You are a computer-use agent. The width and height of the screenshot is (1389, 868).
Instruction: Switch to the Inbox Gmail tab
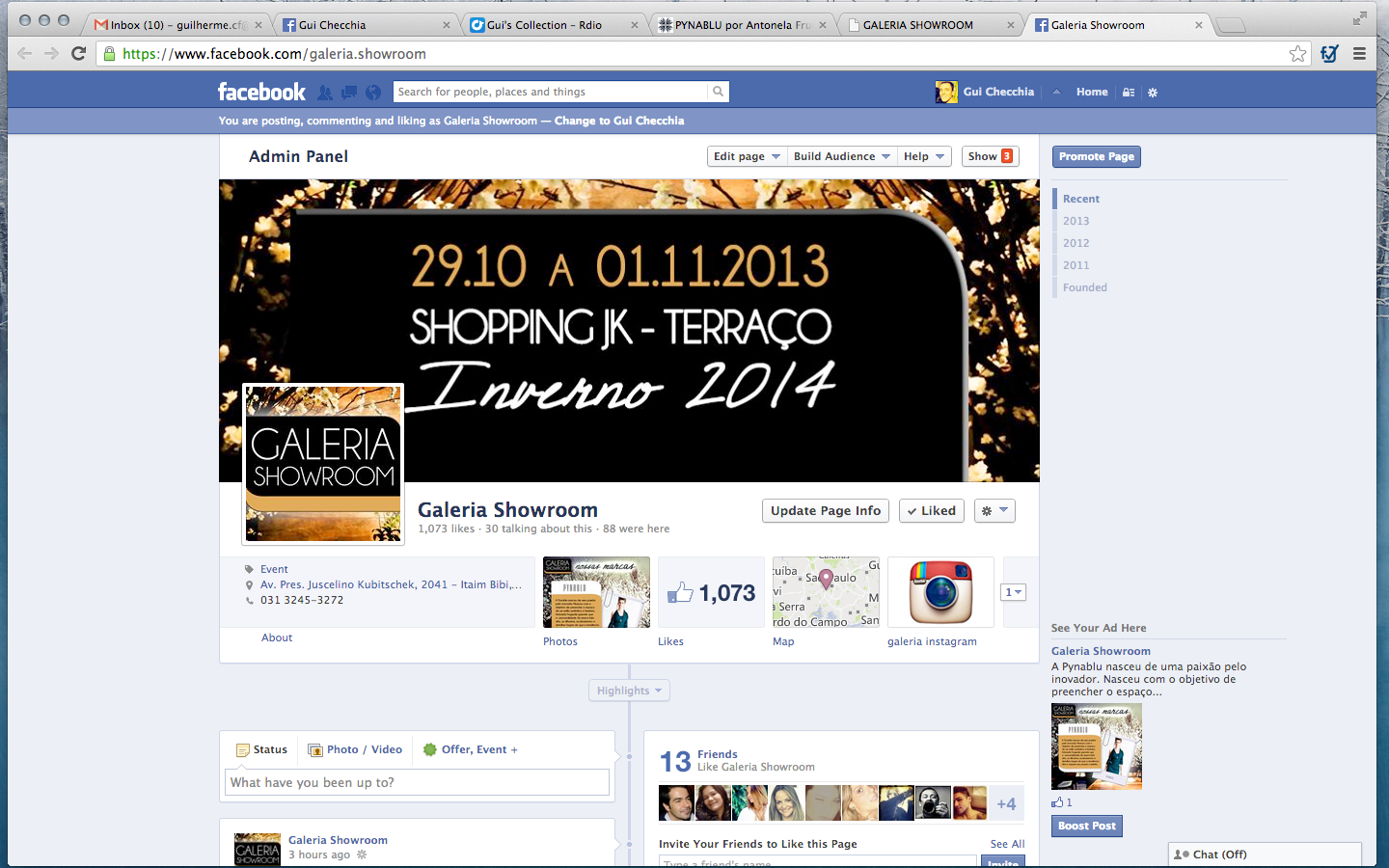(x=177, y=25)
